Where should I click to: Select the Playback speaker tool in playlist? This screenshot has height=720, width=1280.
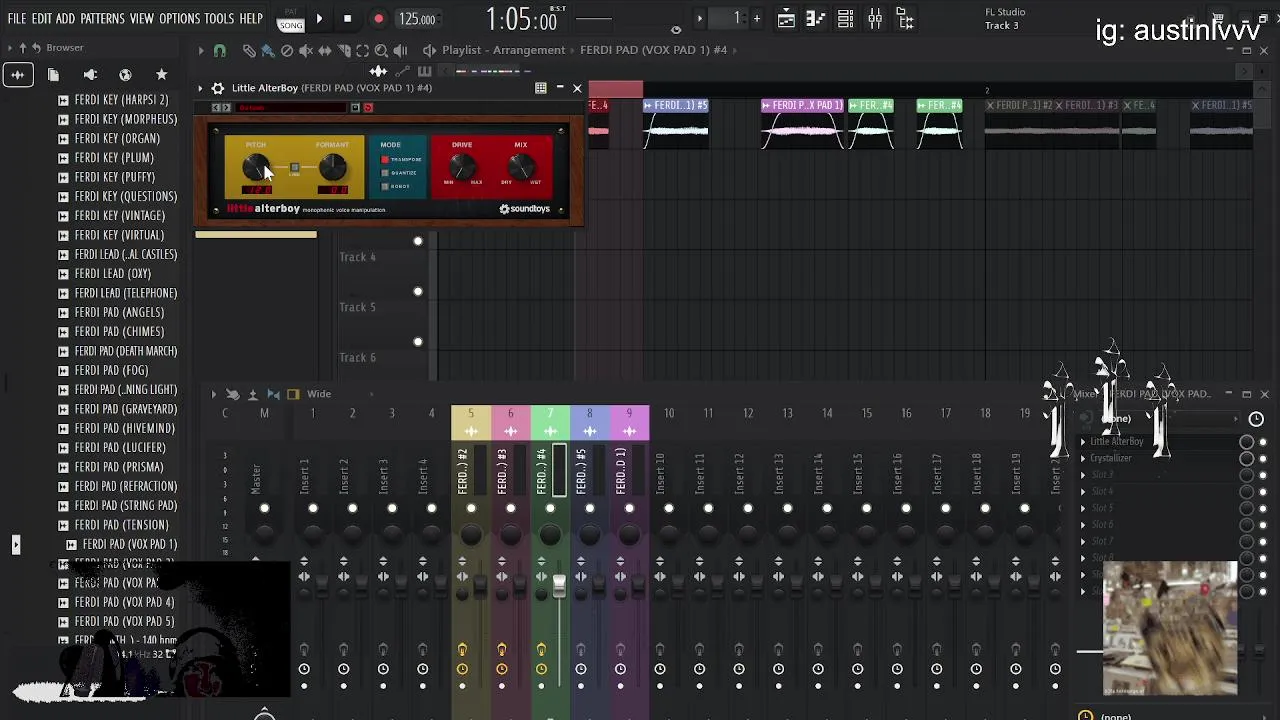pos(400,50)
